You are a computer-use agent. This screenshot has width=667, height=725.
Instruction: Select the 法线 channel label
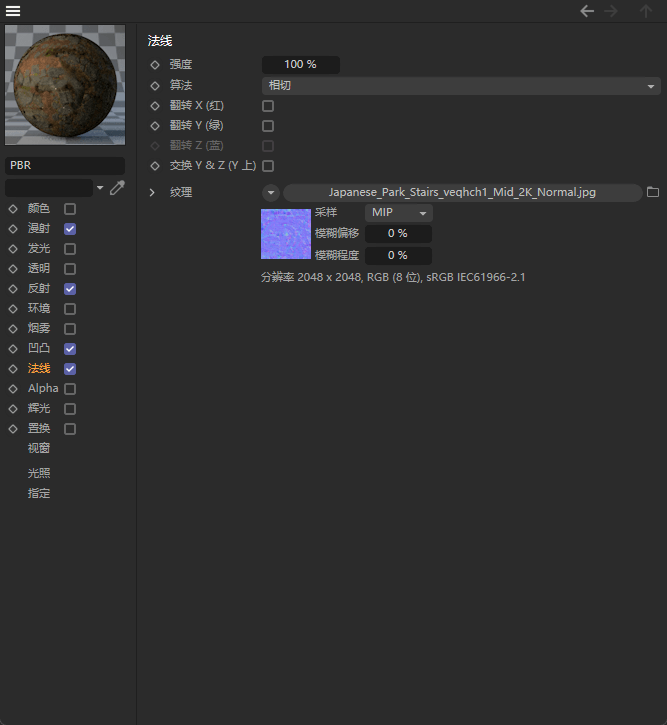(39, 369)
